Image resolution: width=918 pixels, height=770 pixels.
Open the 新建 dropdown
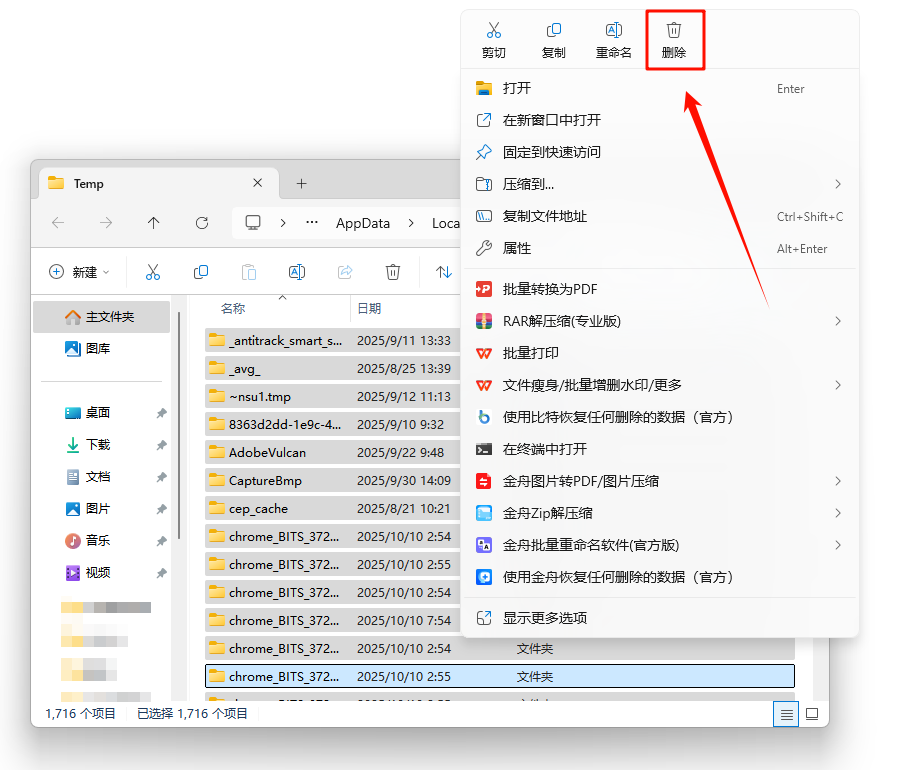coord(79,272)
